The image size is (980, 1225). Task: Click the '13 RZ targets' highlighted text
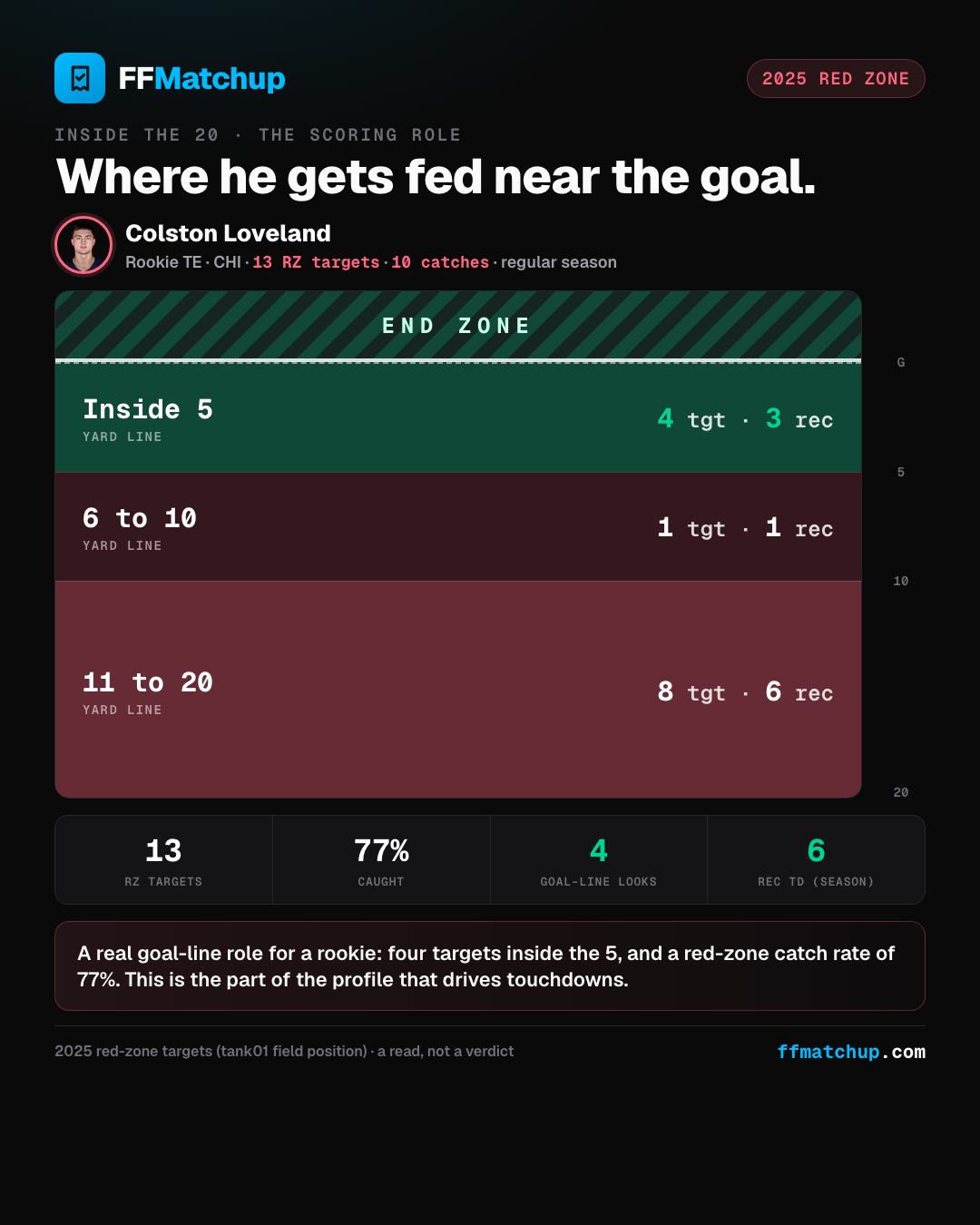(316, 262)
